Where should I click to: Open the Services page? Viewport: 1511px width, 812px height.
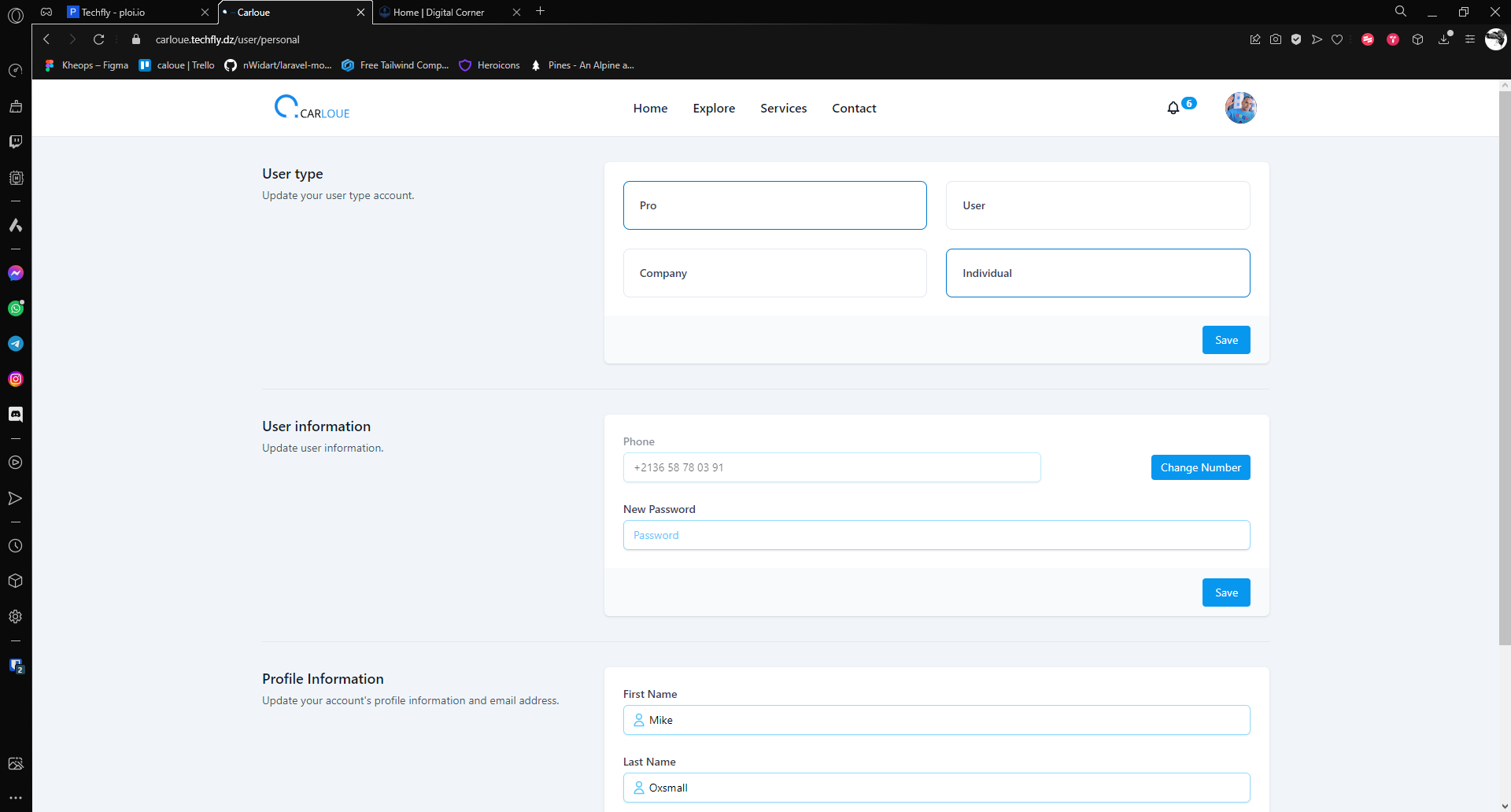pos(783,109)
